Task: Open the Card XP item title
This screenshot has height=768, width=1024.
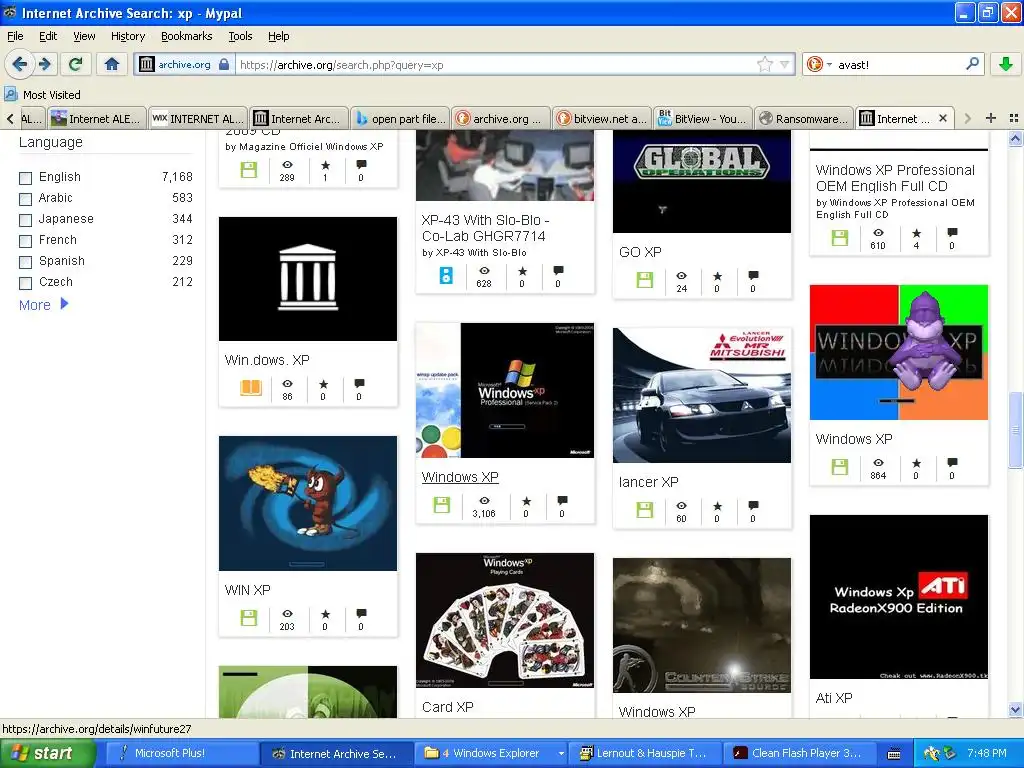Action: 447,707
